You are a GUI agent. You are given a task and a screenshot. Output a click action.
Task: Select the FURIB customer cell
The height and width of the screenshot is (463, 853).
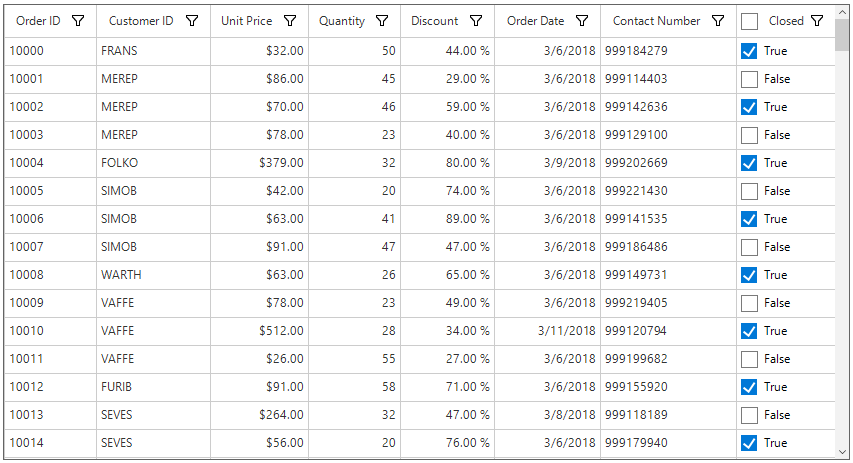tap(153, 387)
